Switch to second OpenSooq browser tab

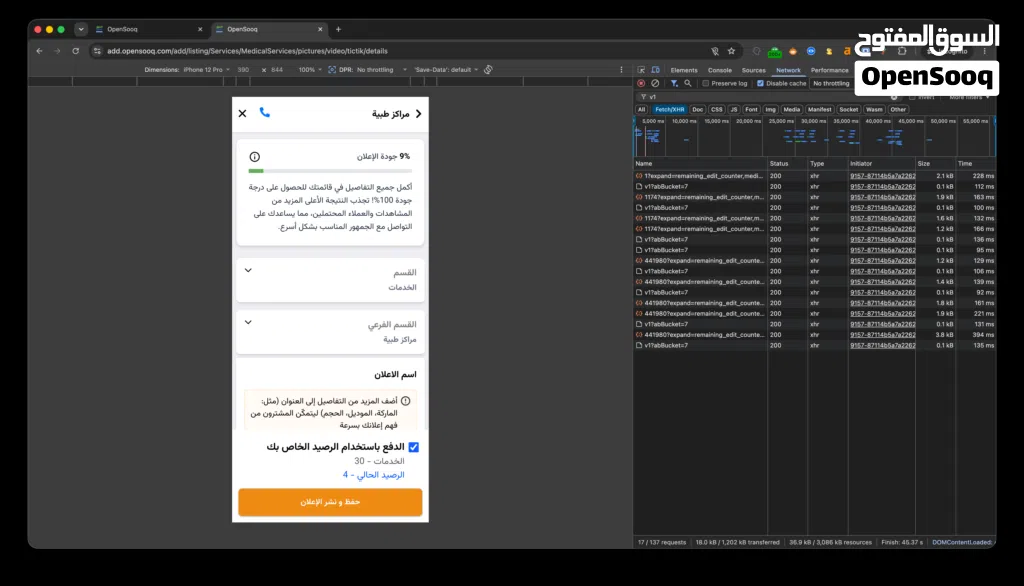[x=269, y=29]
